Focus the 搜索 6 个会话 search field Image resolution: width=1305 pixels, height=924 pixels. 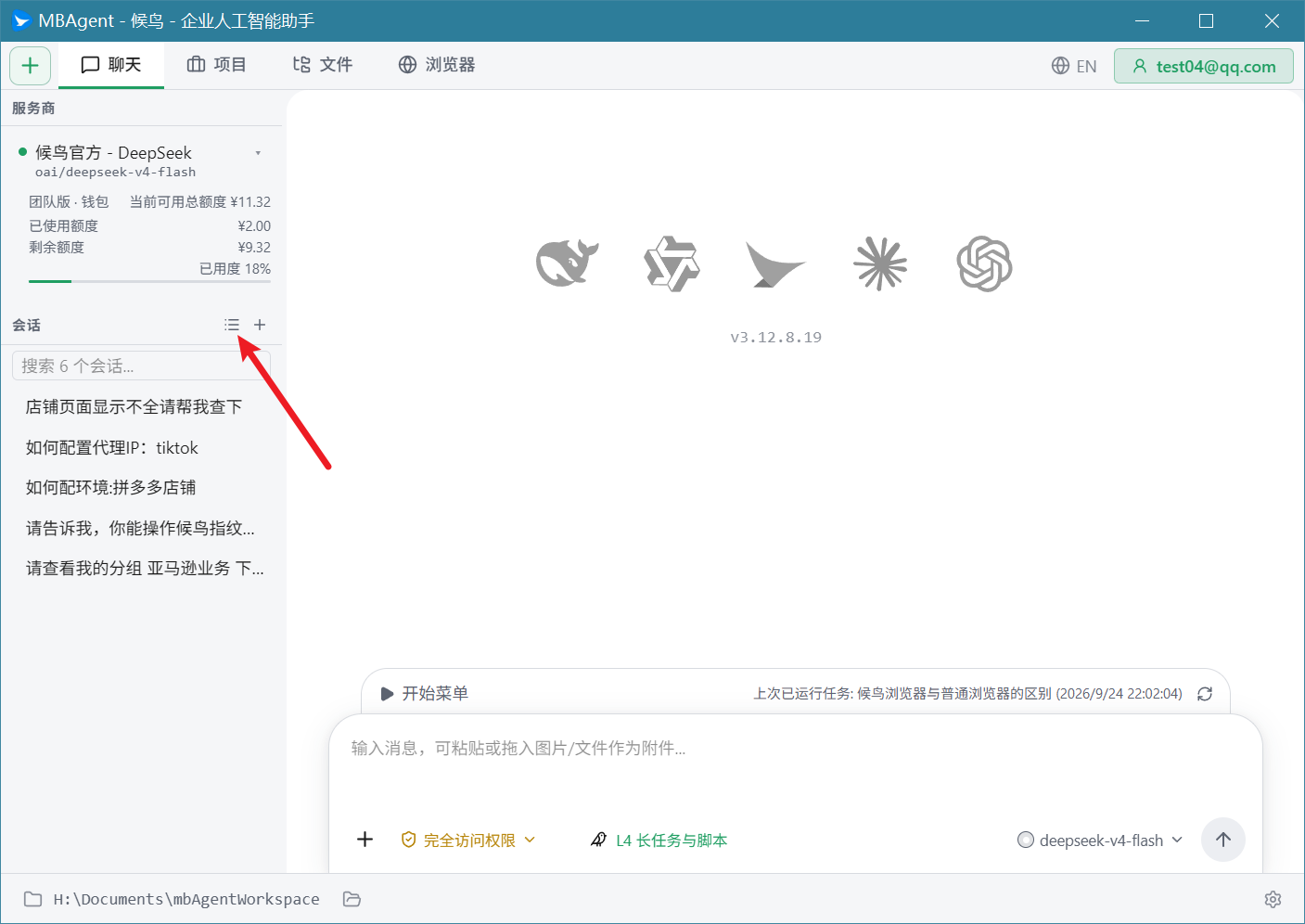pyautogui.click(x=141, y=366)
